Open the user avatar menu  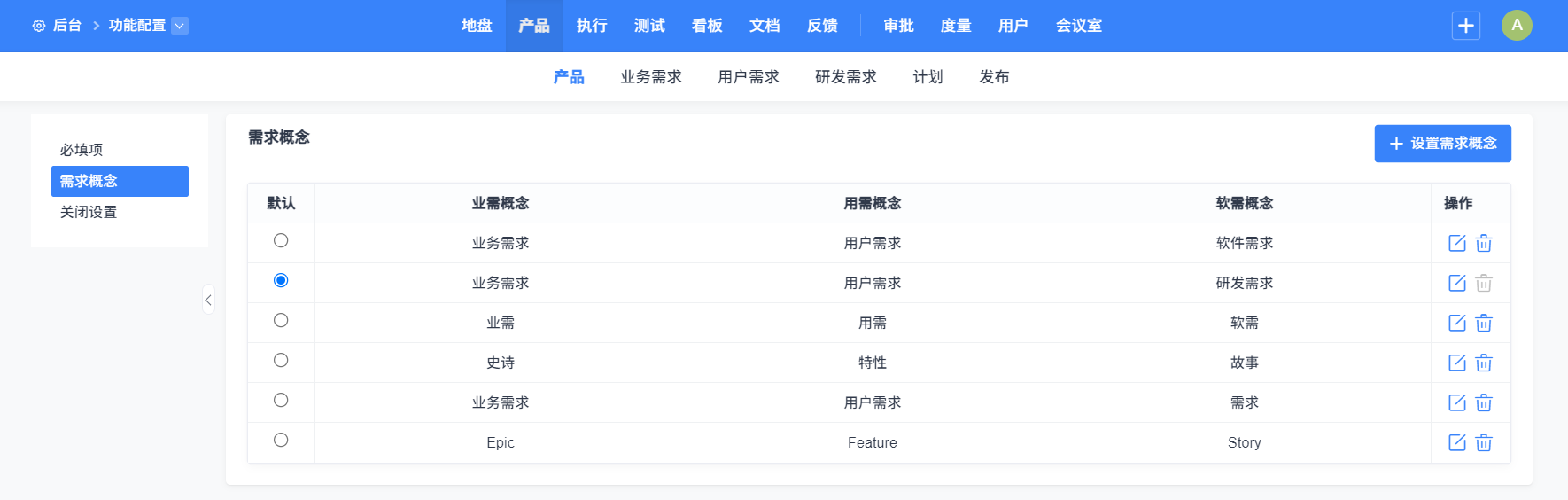1517,26
